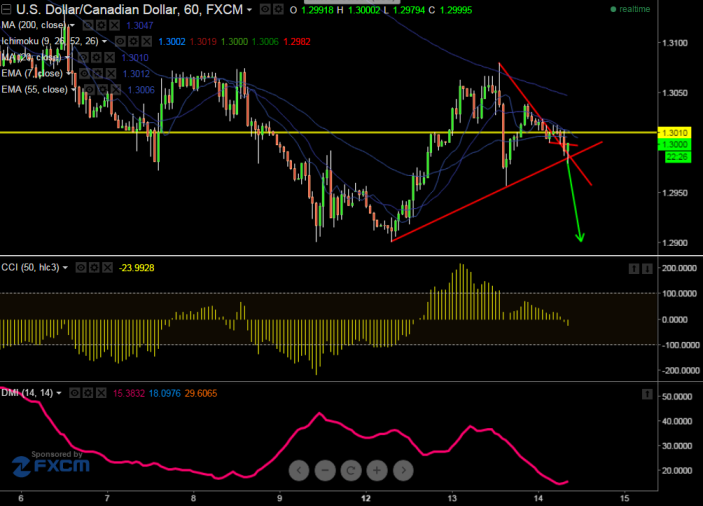Screen dimensions: 703x506
Task: Open settings gear for the main USD/CAD series
Action: point(278,9)
